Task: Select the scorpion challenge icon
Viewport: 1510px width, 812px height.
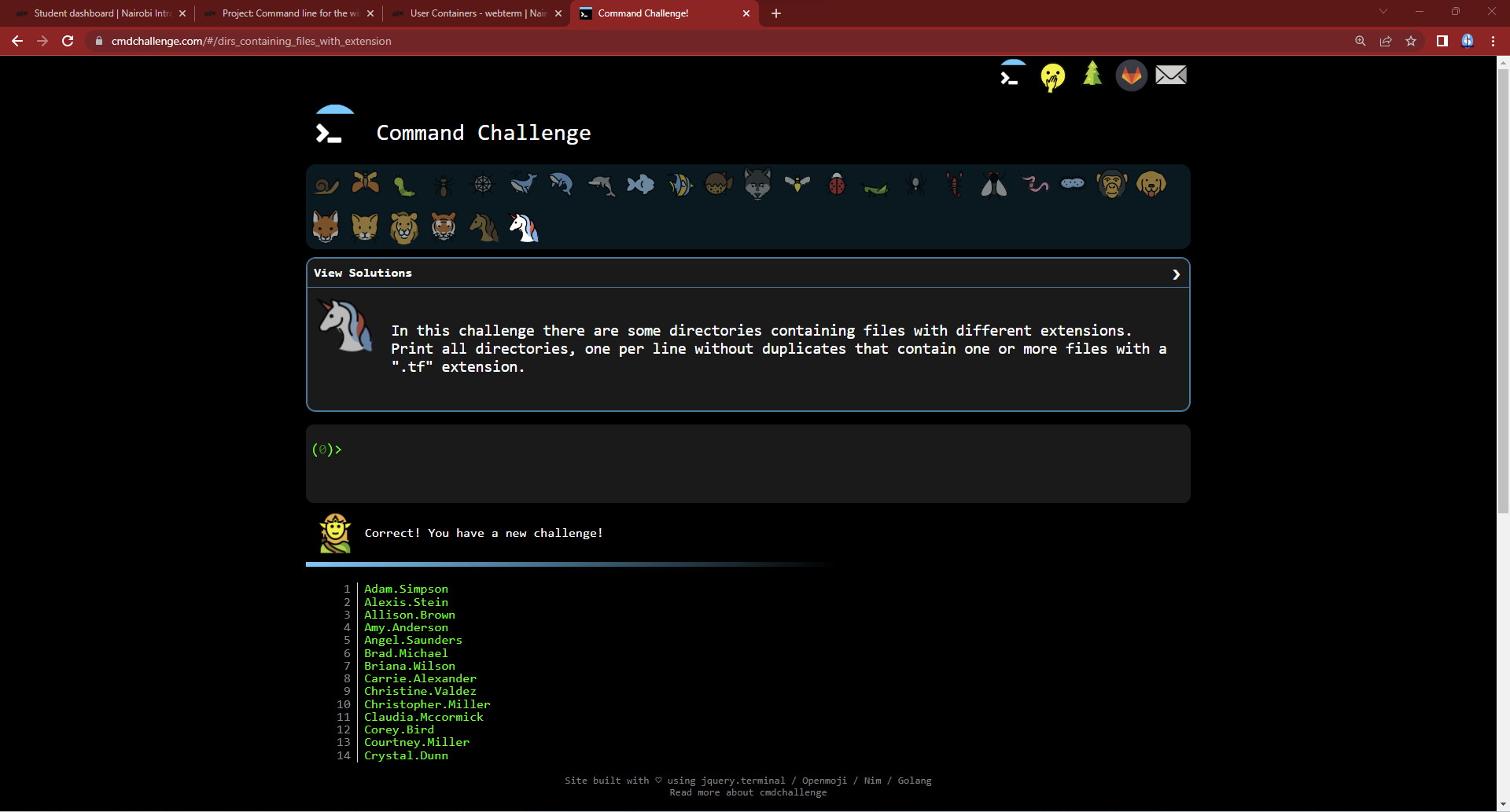Action: click(954, 183)
